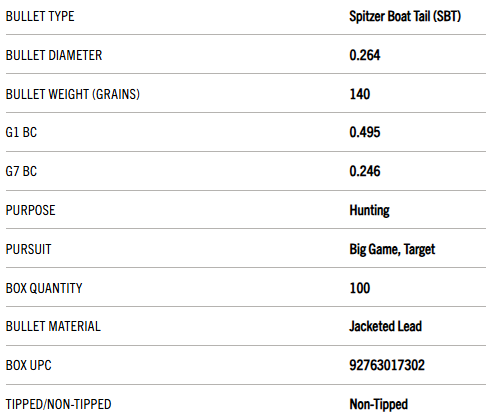Select the 0.246 G7 BC value
This screenshot has width=486, height=420.
click(x=365, y=172)
